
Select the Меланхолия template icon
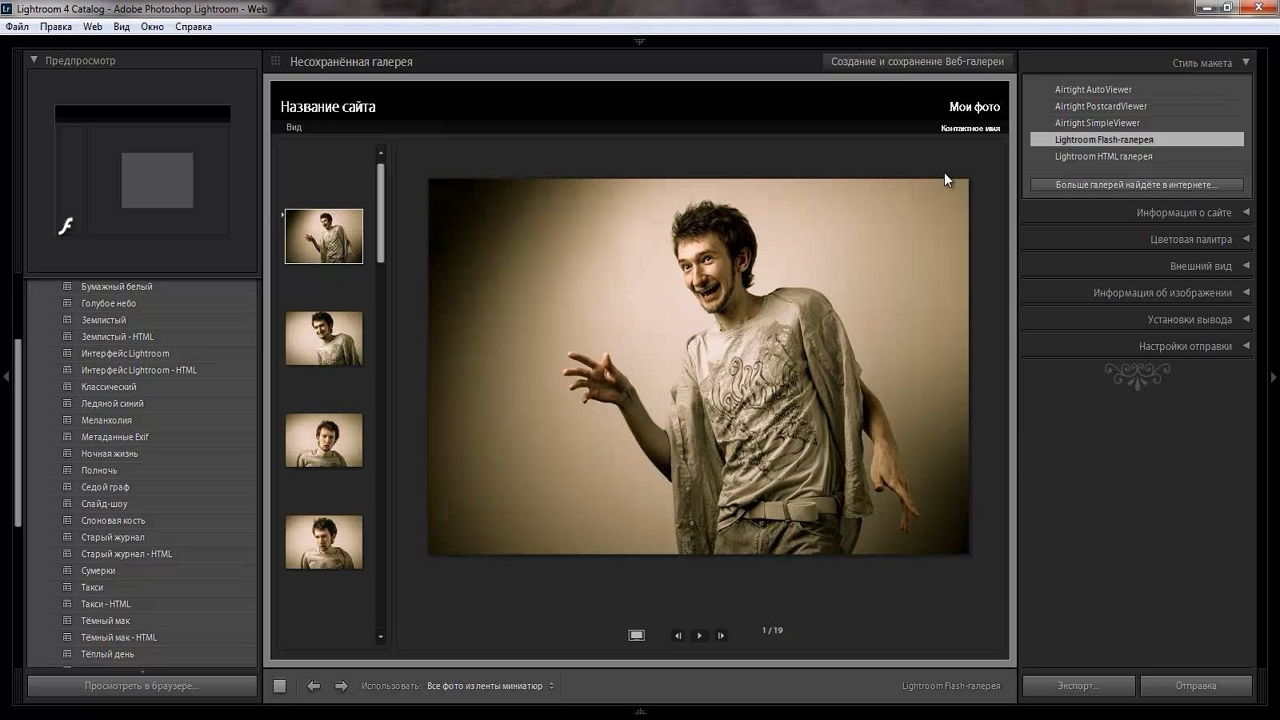67,420
